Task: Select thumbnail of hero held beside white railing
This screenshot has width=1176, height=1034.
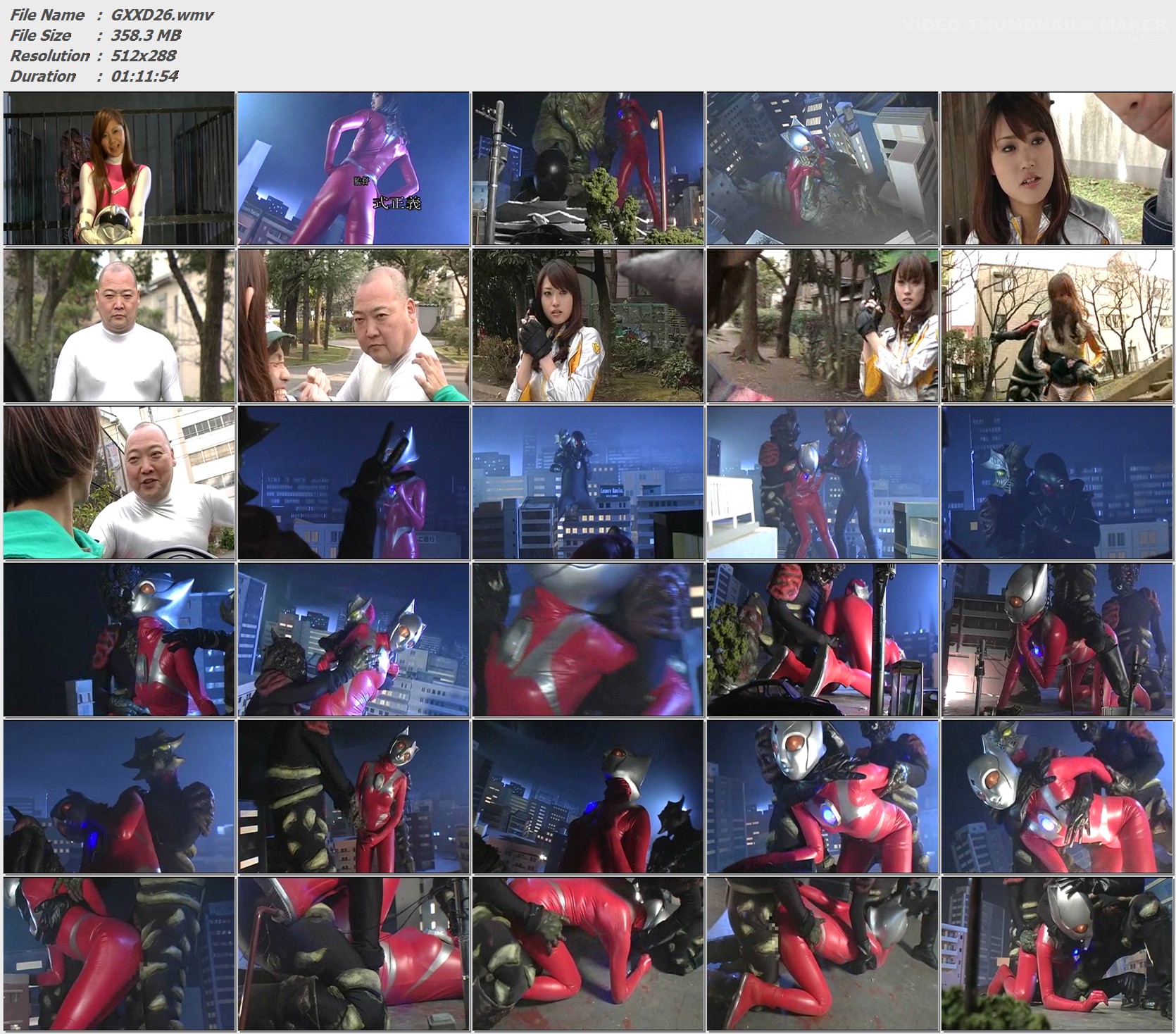Action: tap(822, 482)
